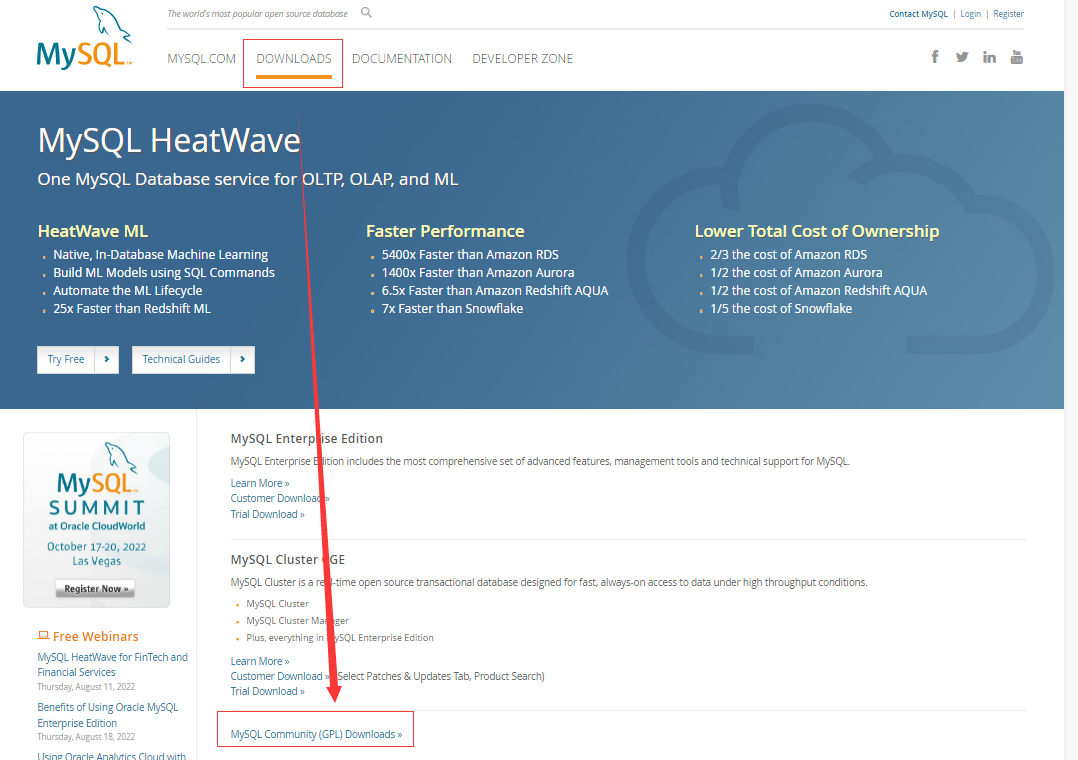The height and width of the screenshot is (760, 1078).
Task: Click "25x Faster than Redshift ML" text
Action: click(x=132, y=309)
